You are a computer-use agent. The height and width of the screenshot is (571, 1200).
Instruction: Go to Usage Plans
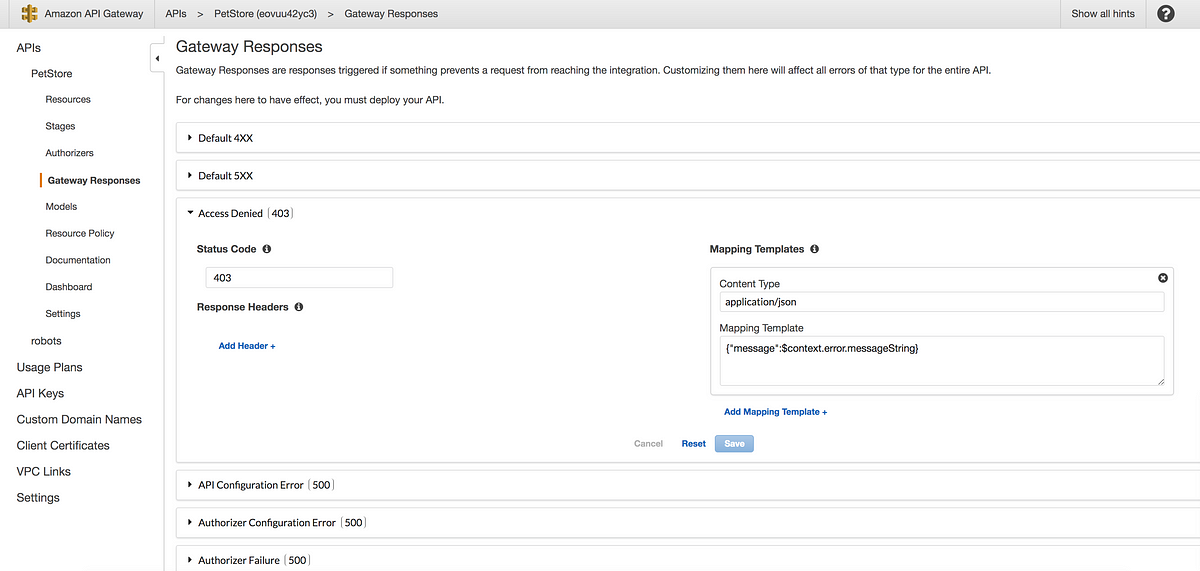50,367
